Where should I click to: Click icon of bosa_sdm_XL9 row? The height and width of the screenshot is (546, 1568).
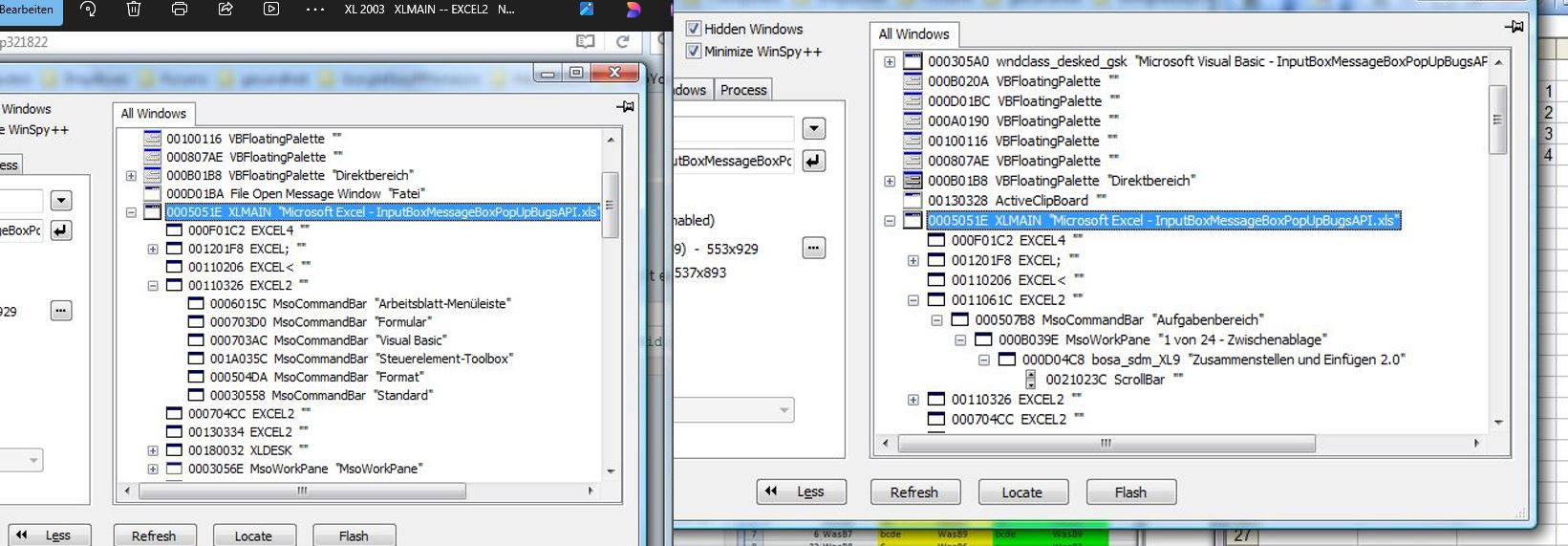tap(1006, 360)
